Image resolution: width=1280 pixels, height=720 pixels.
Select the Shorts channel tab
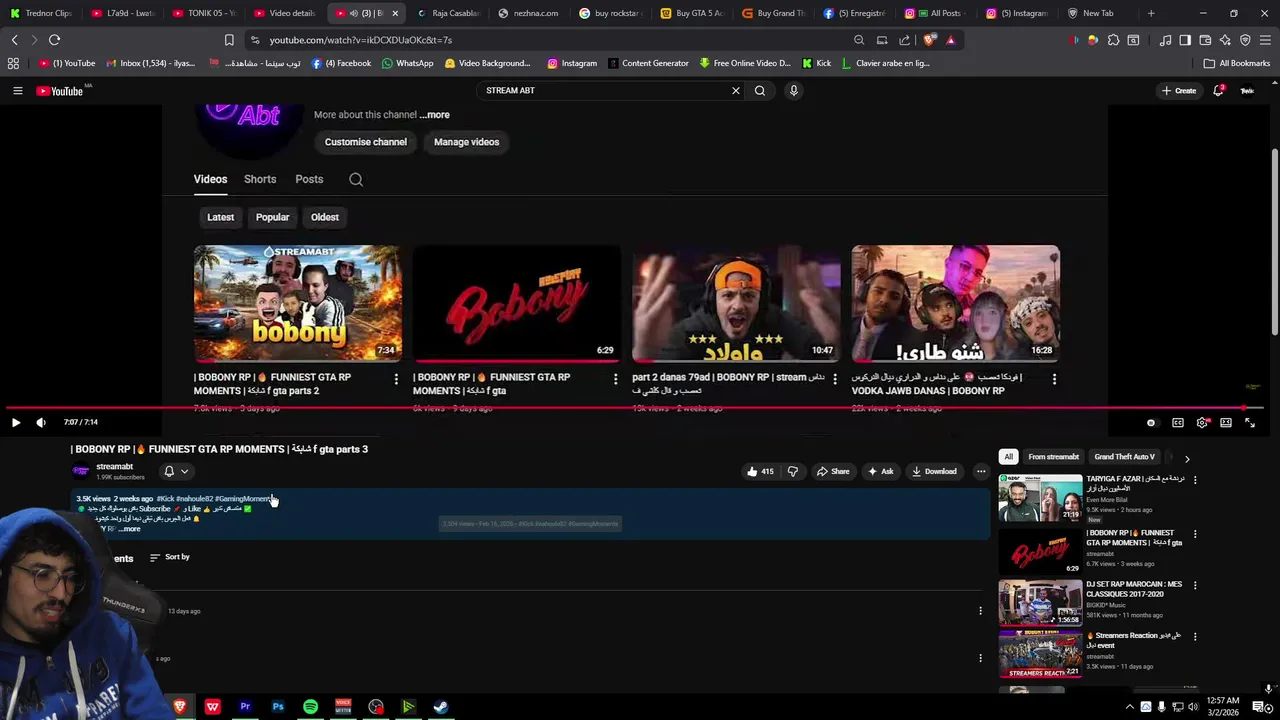(260, 179)
